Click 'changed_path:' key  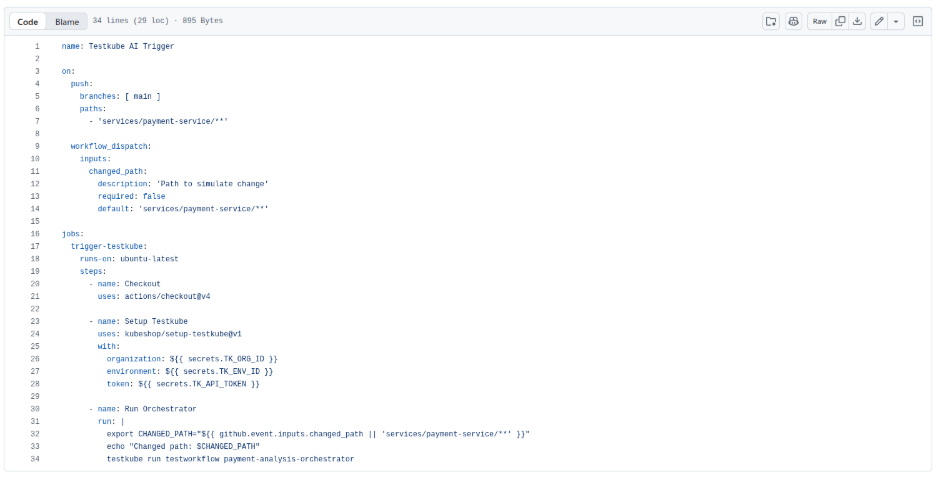click(x=118, y=171)
